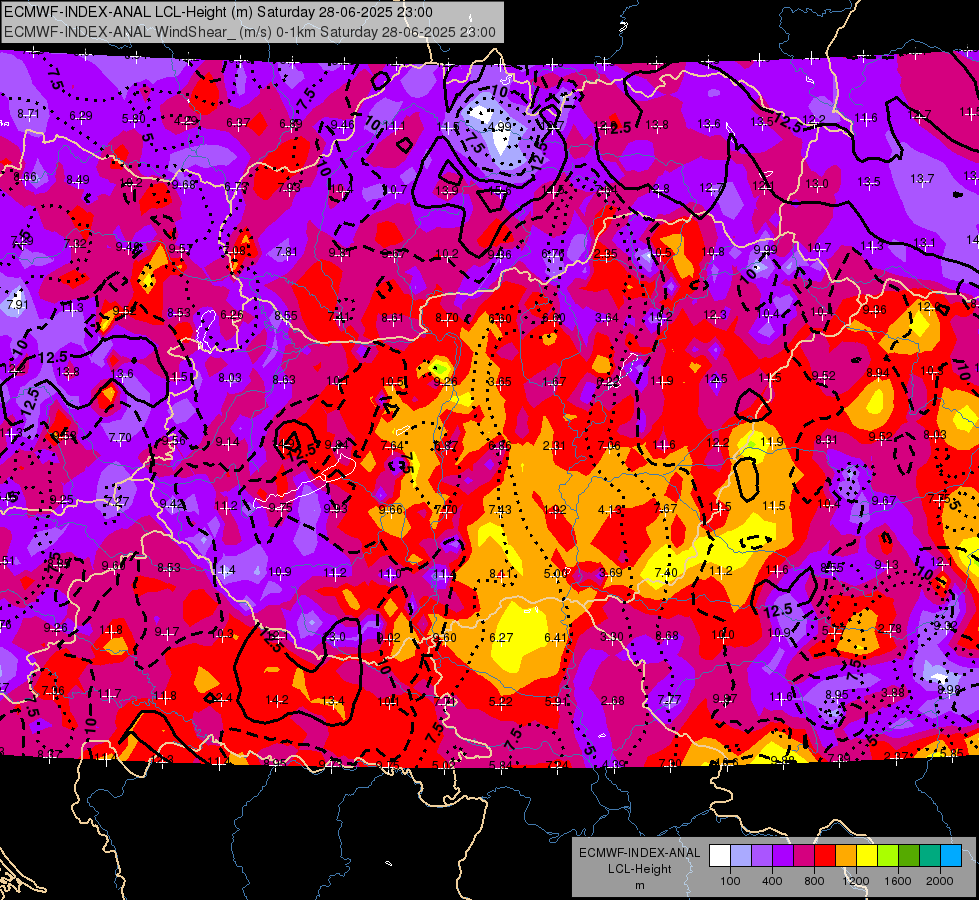Click the lime yellow-green legend swatch
Screen dimensions: 979x900
(888, 856)
